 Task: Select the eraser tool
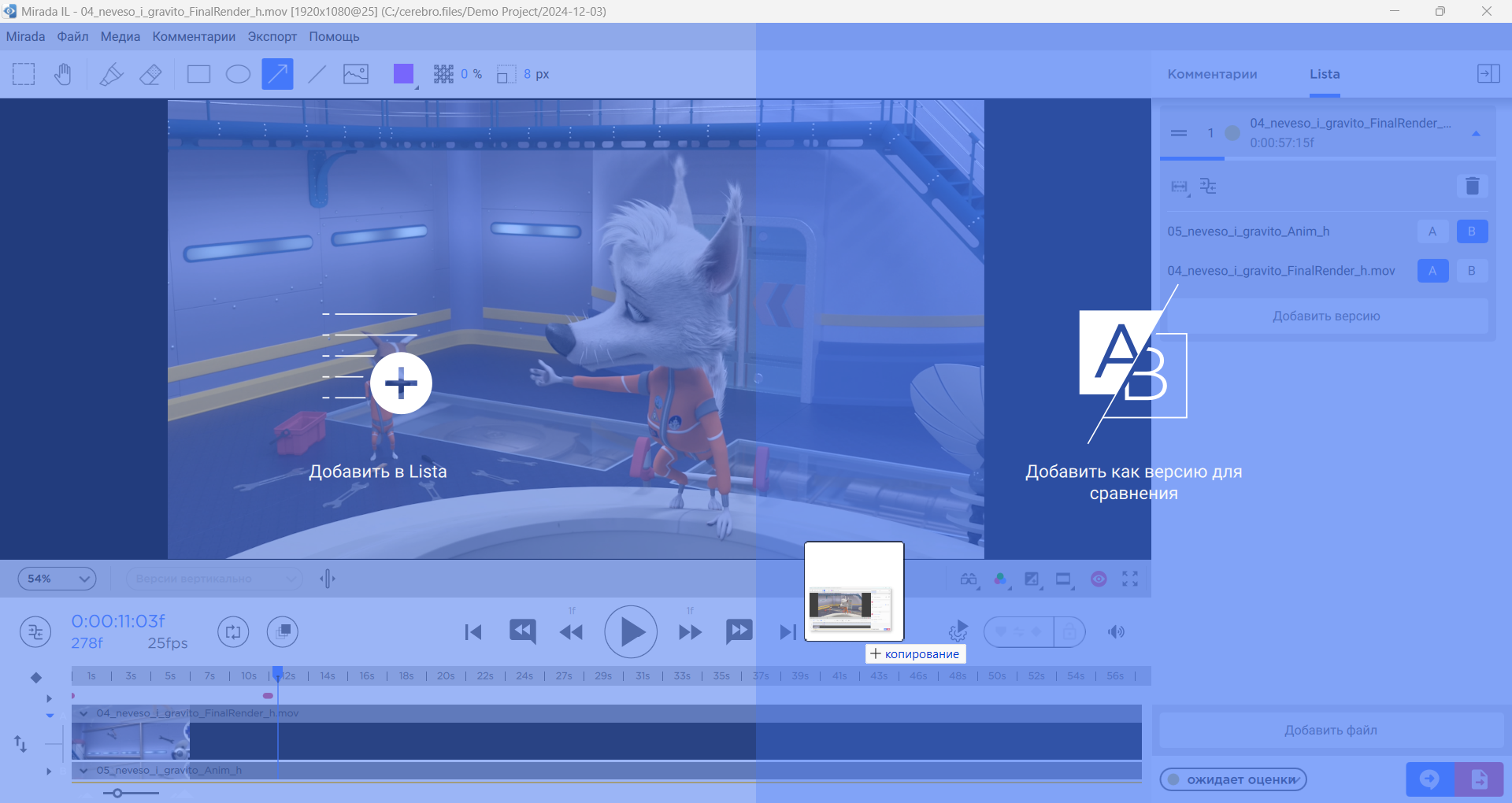pos(150,74)
